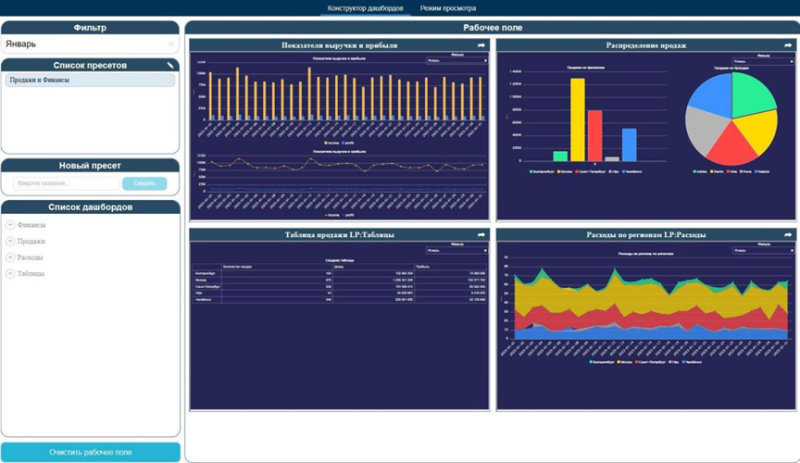Switch to Режим просмотра tab
The width and height of the screenshot is (800, 463).
(x=448, y=8)
